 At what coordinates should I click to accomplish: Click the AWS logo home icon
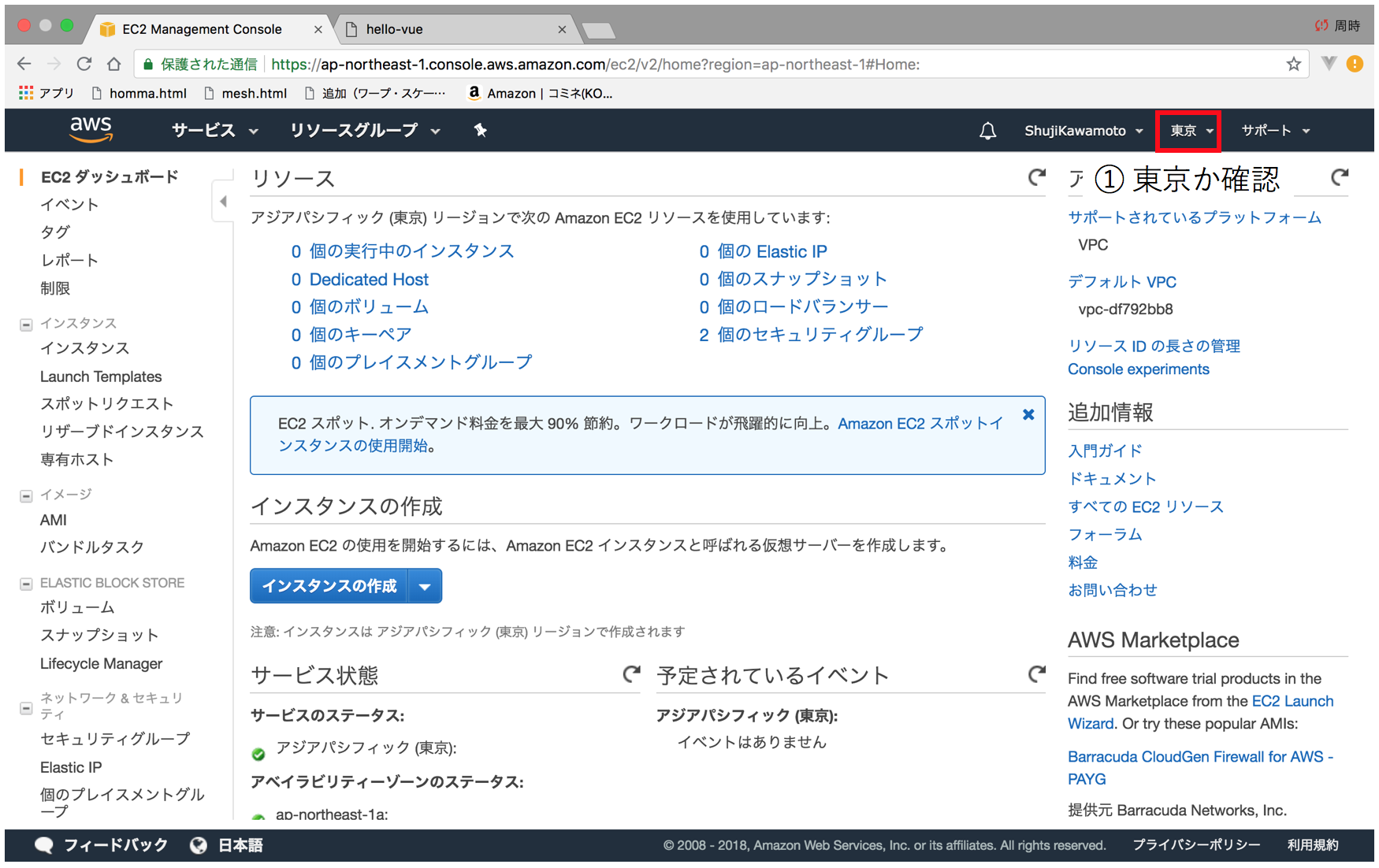[x=91, y=129]
